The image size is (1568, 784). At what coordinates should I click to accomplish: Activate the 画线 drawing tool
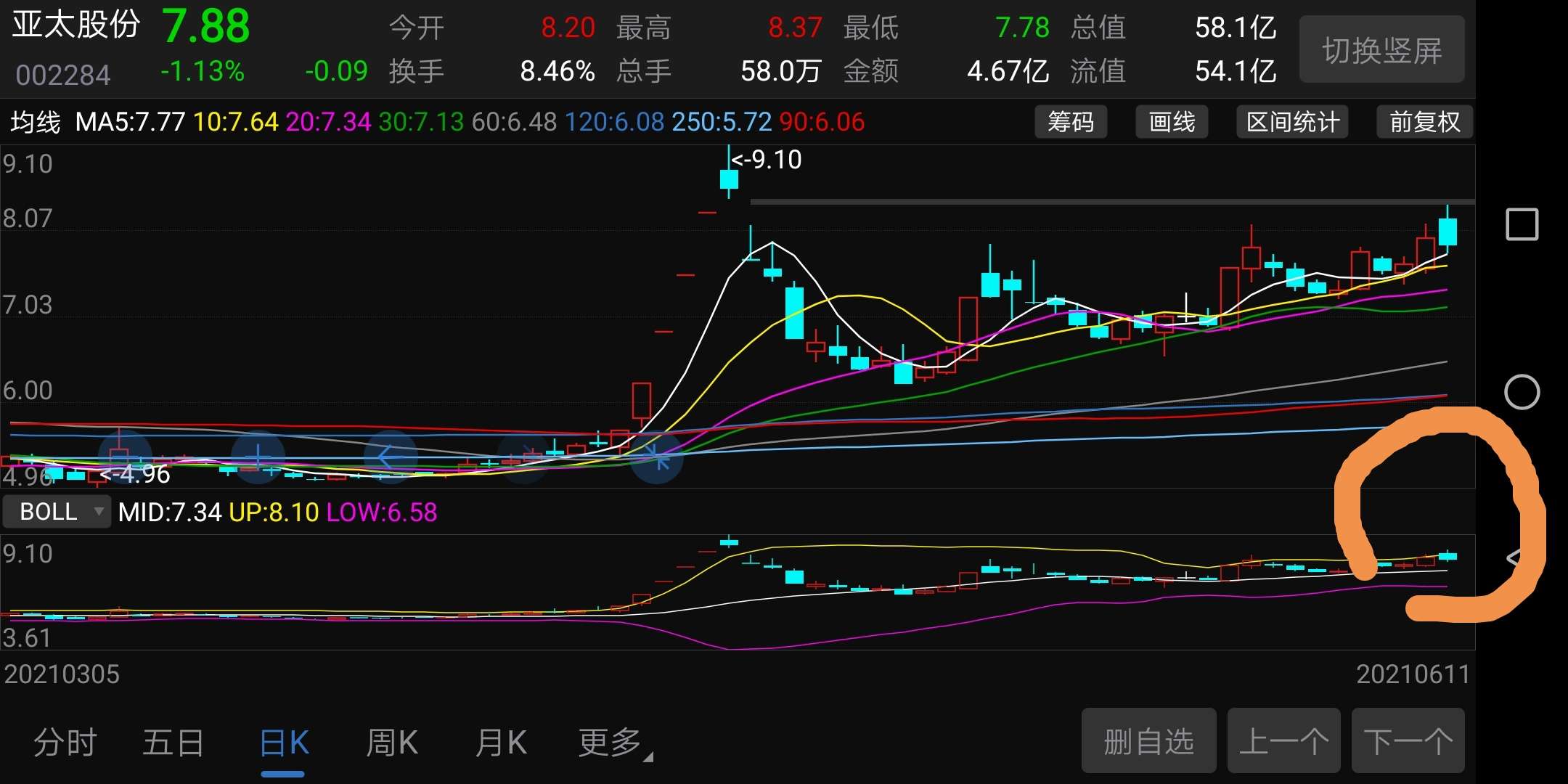click(1172, 121)
